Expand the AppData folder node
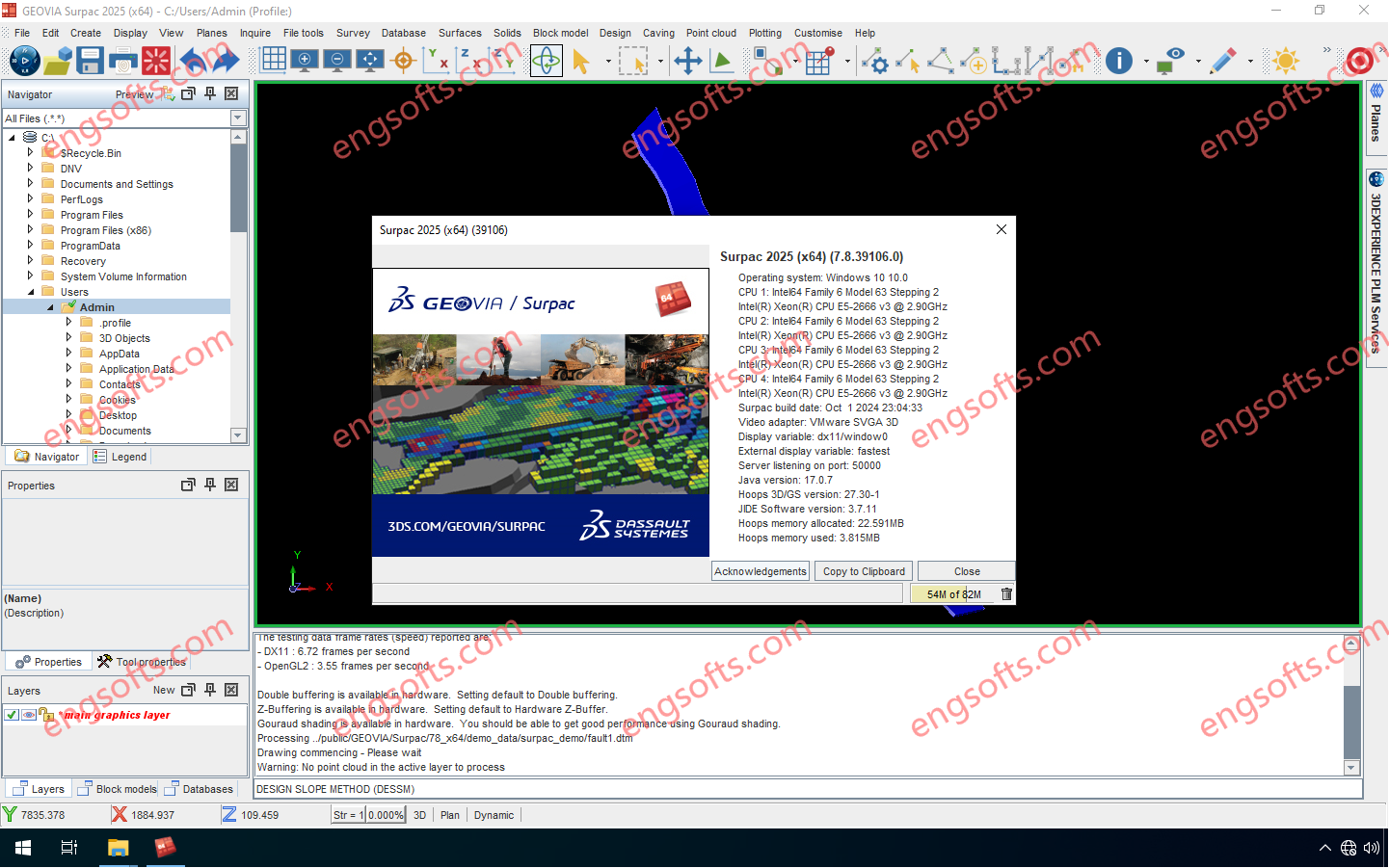The height and width of the screenshot is (868, 1389). coord(69,354)
